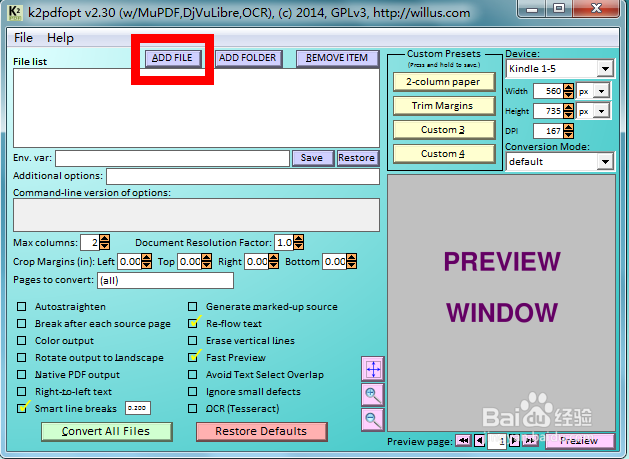
Task: Click the Preview button
Action: 579,441
